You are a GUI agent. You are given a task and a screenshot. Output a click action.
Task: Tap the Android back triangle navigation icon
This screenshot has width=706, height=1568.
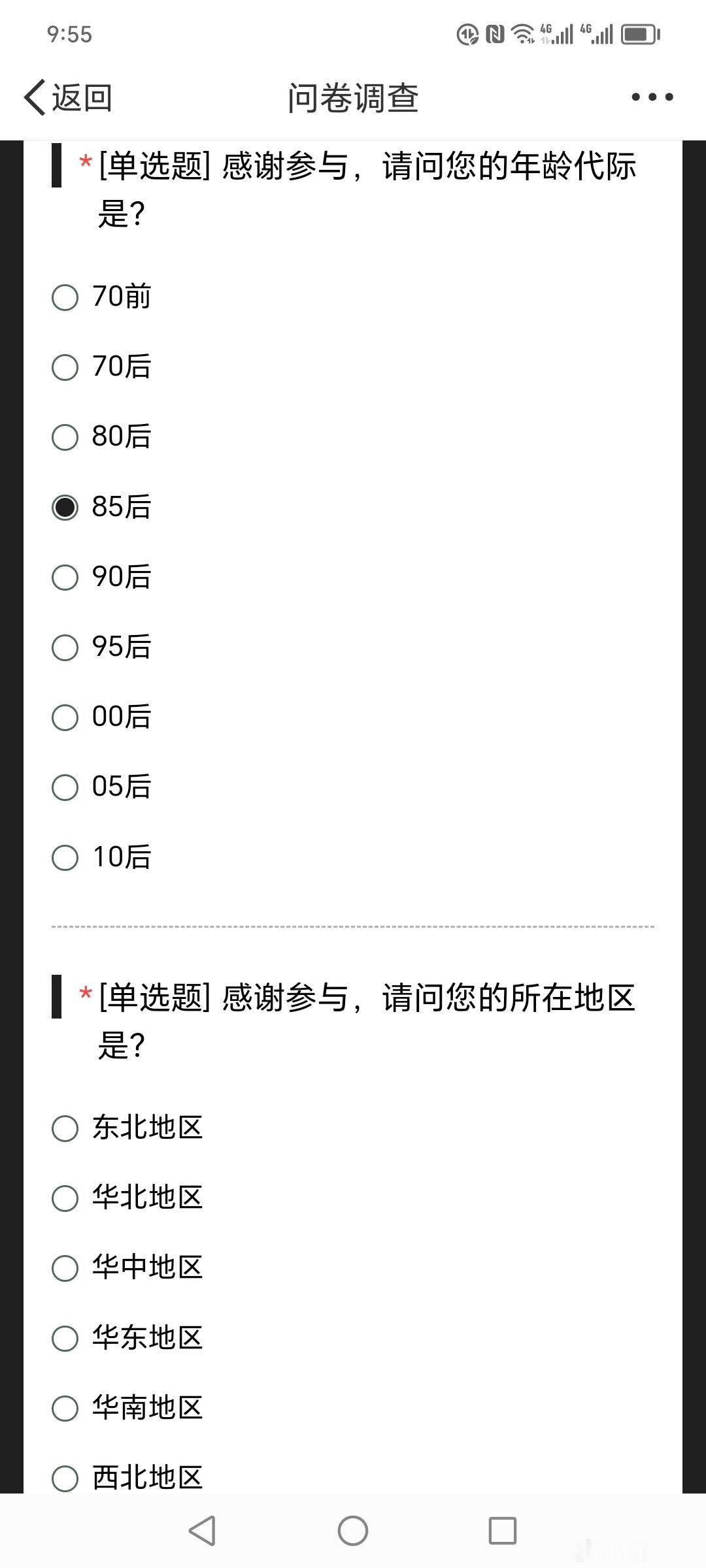(202, 1531)
